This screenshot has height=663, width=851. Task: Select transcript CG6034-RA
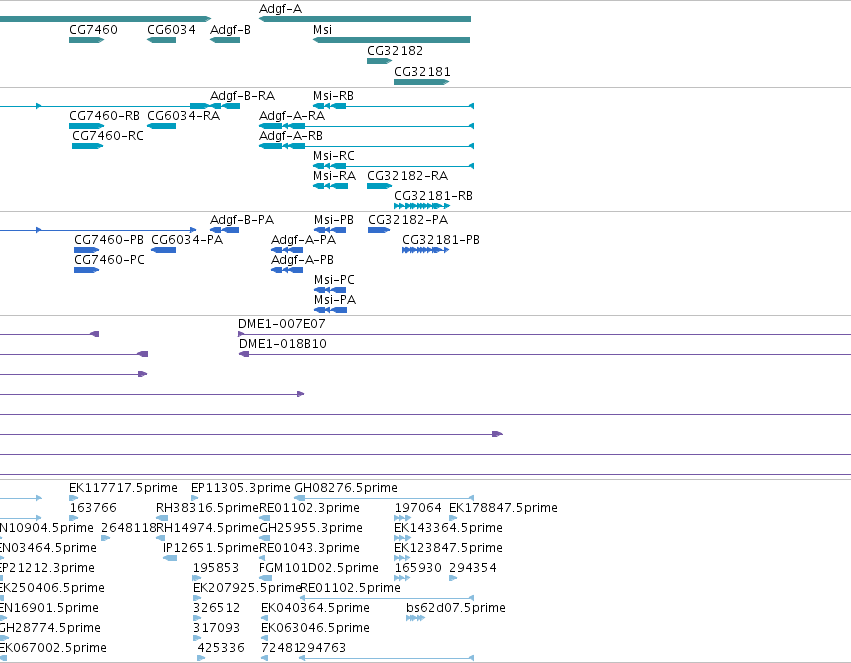161,126
